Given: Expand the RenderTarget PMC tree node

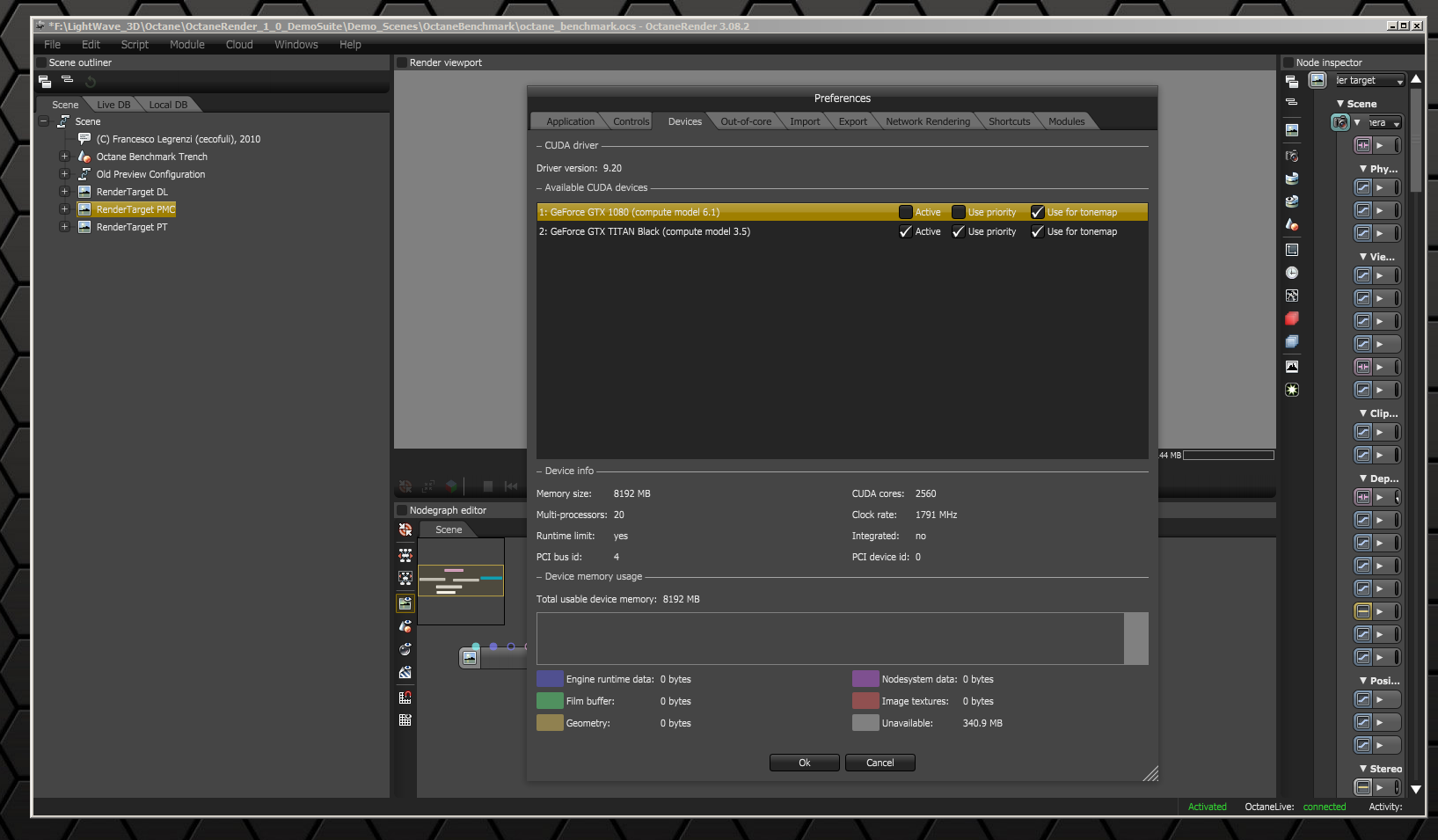Looking at the screenshot, I should pos(64,209).
